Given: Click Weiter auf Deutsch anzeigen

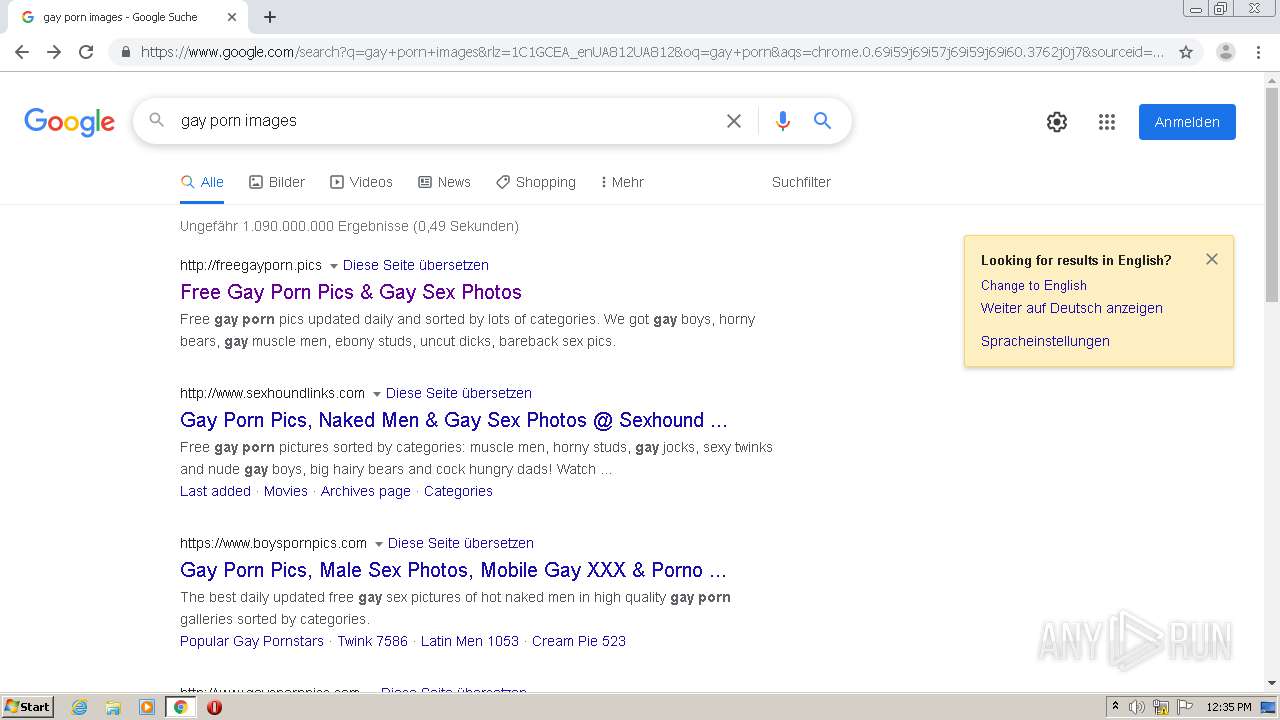Looking at the screenshot, I should point(1072,308).
